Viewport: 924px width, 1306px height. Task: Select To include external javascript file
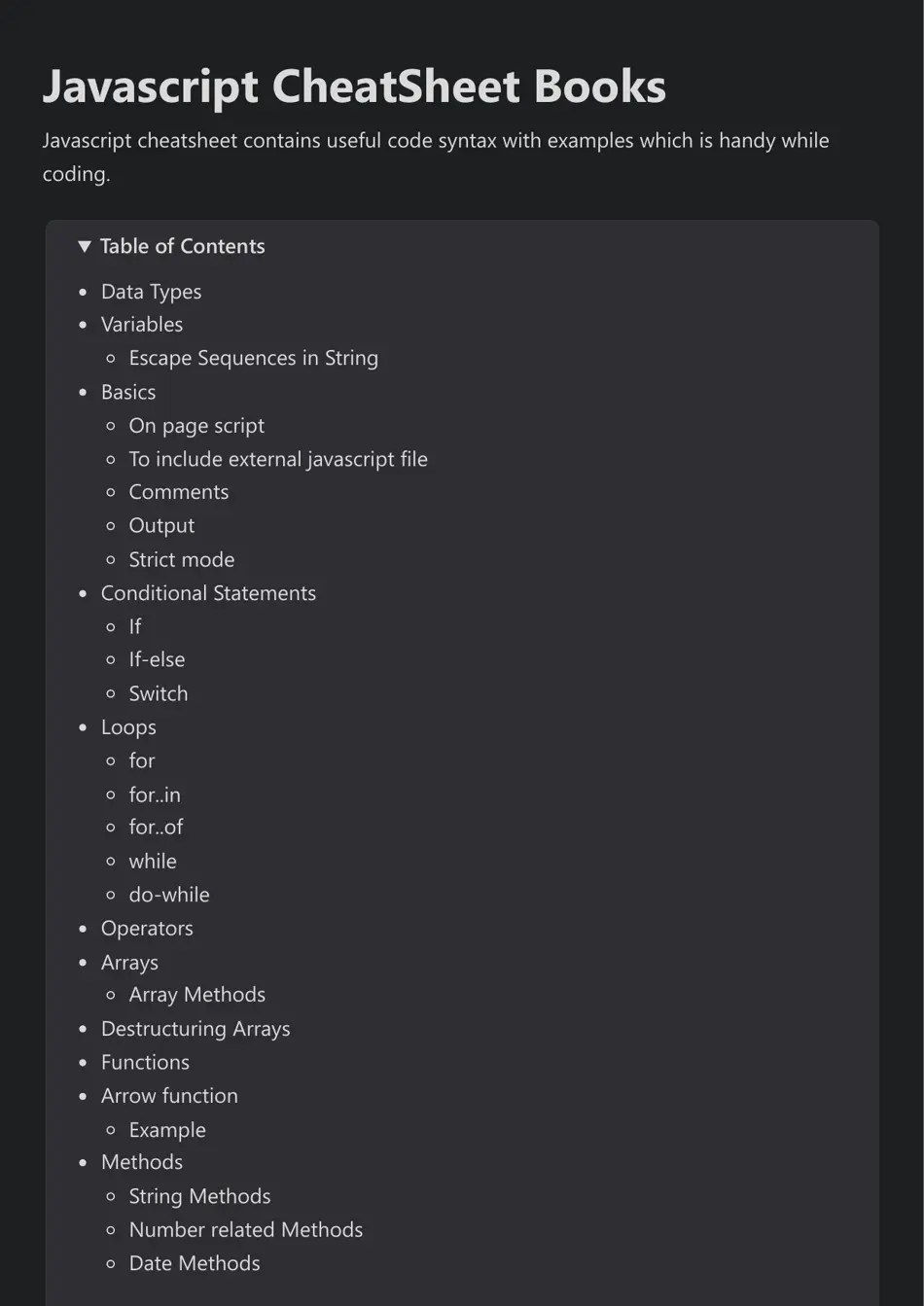point(278,459)
